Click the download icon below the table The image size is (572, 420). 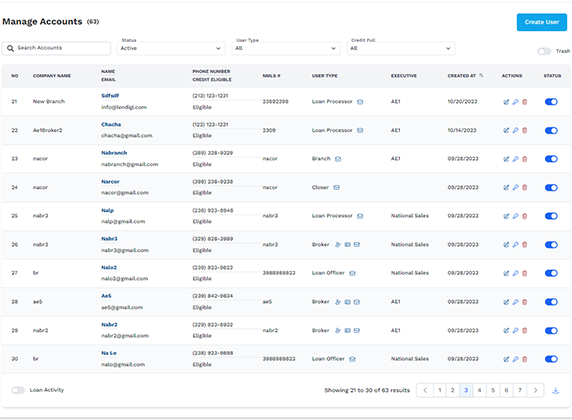[555, 390]
